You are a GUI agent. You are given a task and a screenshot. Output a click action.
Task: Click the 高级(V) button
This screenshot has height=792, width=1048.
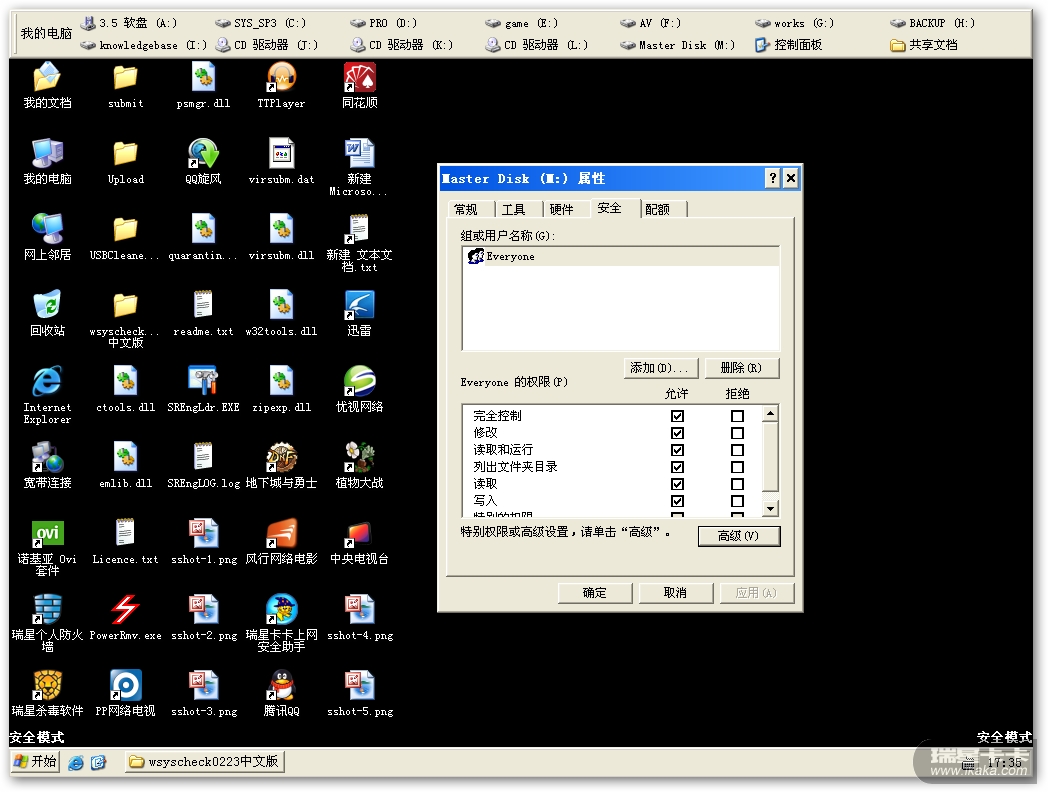738,536
